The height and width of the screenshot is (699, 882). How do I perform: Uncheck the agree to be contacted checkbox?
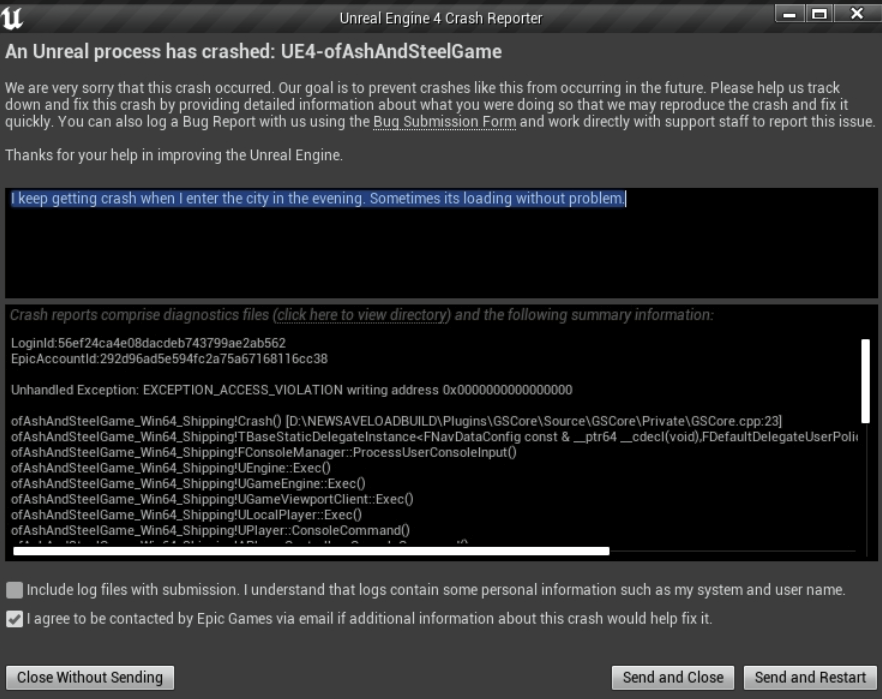[14, 619]
